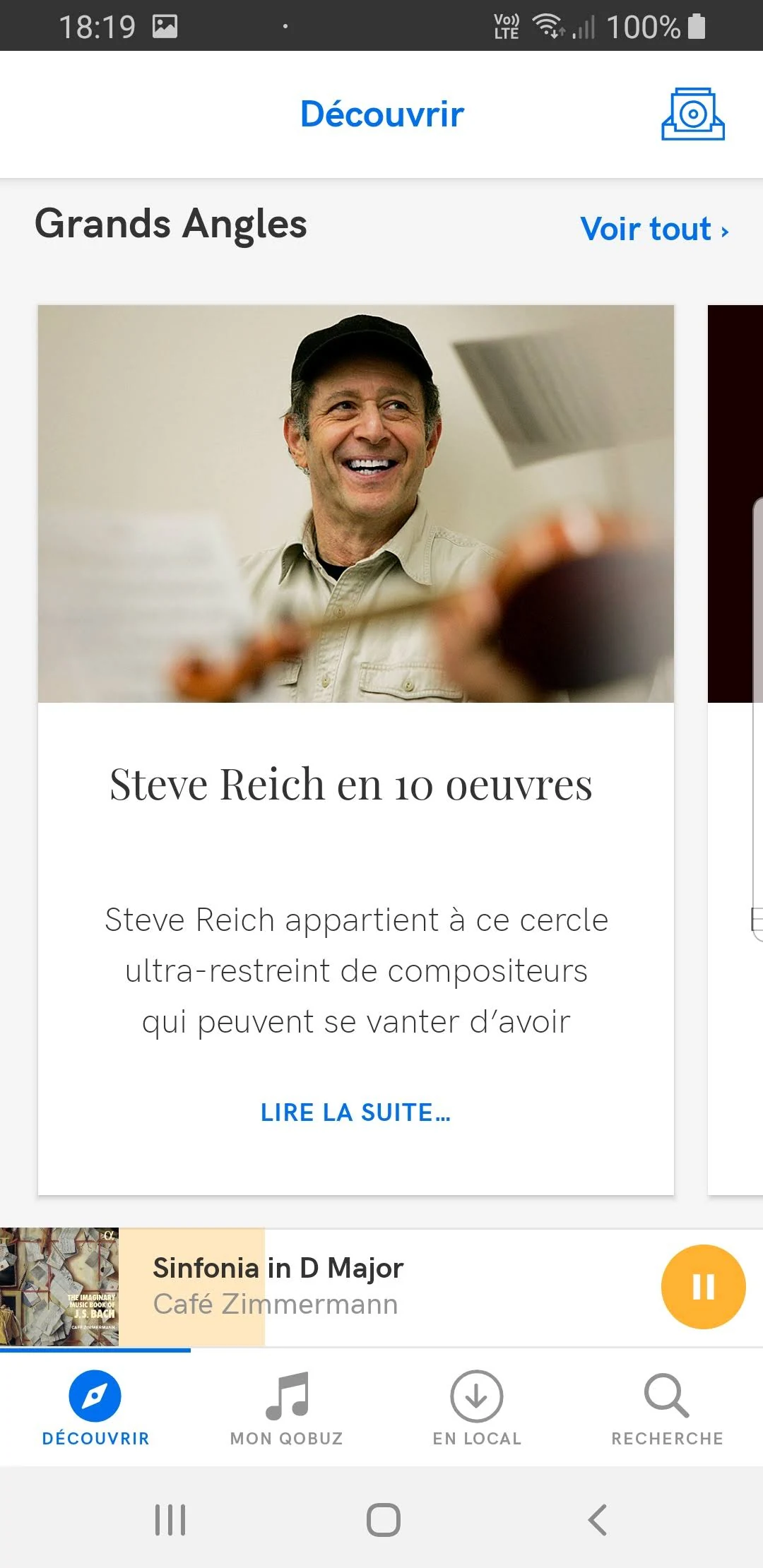Open the Bach album cover thumbnail
763x1568 pixels.
59,1287
